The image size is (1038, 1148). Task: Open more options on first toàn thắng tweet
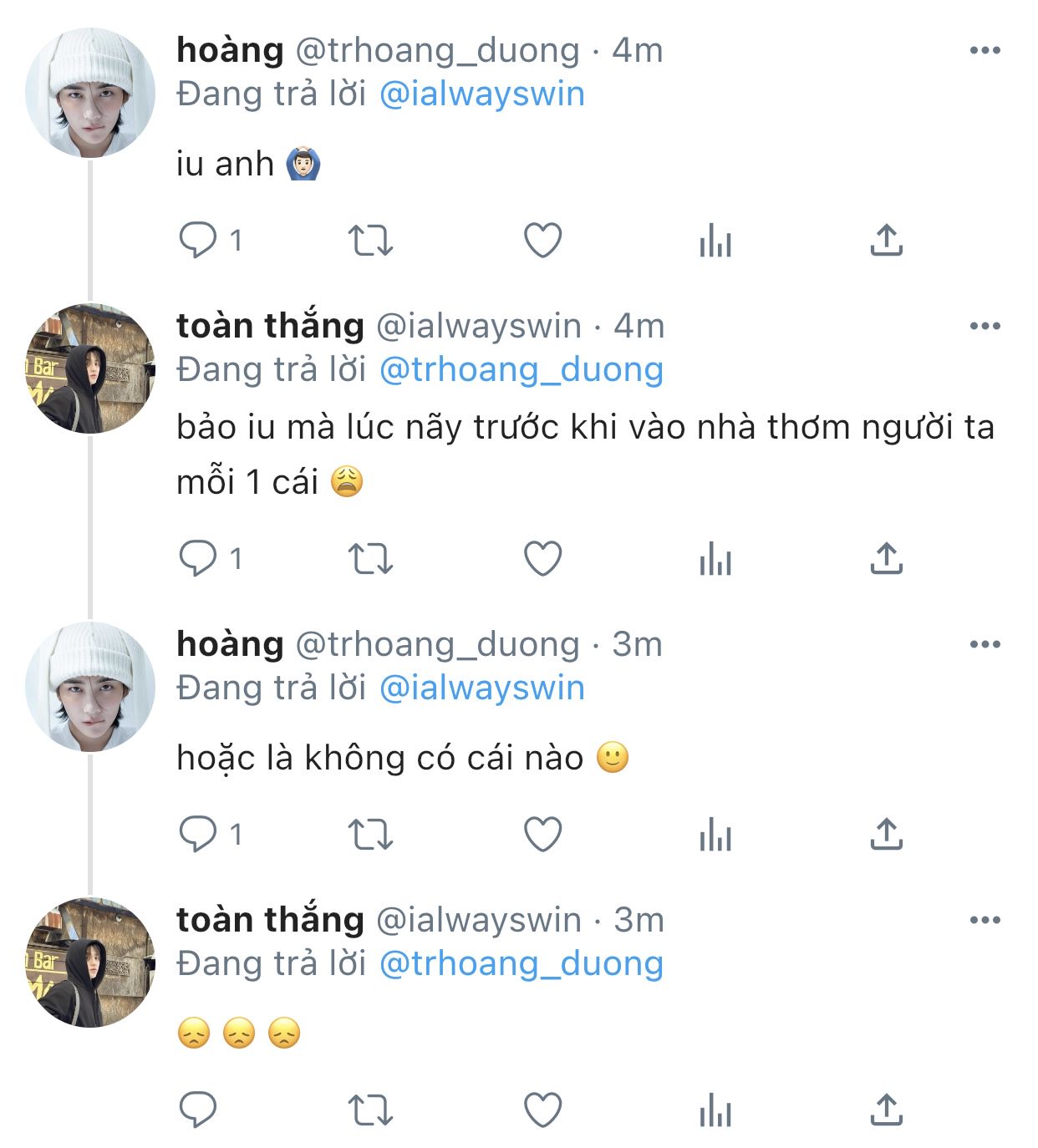click(x=985, y=327)
